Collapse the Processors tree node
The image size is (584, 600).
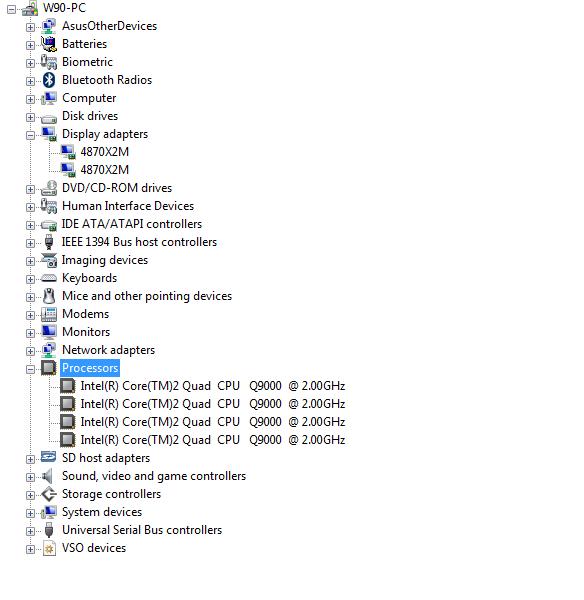(x=30, y=369)
